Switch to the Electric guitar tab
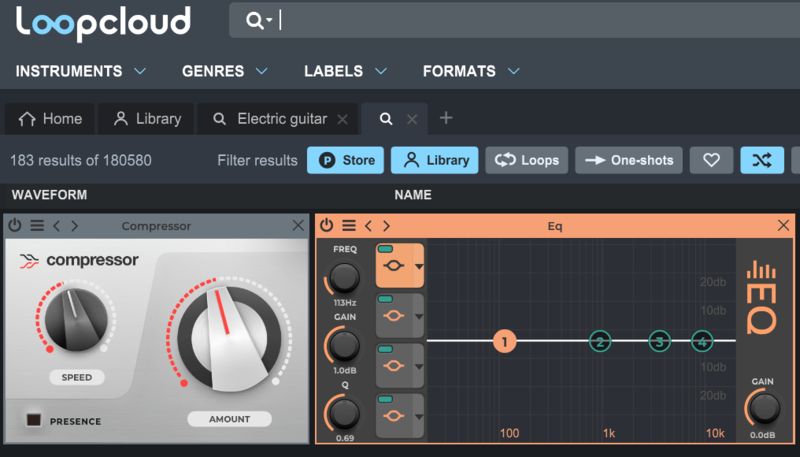 [x=280, y=118]
